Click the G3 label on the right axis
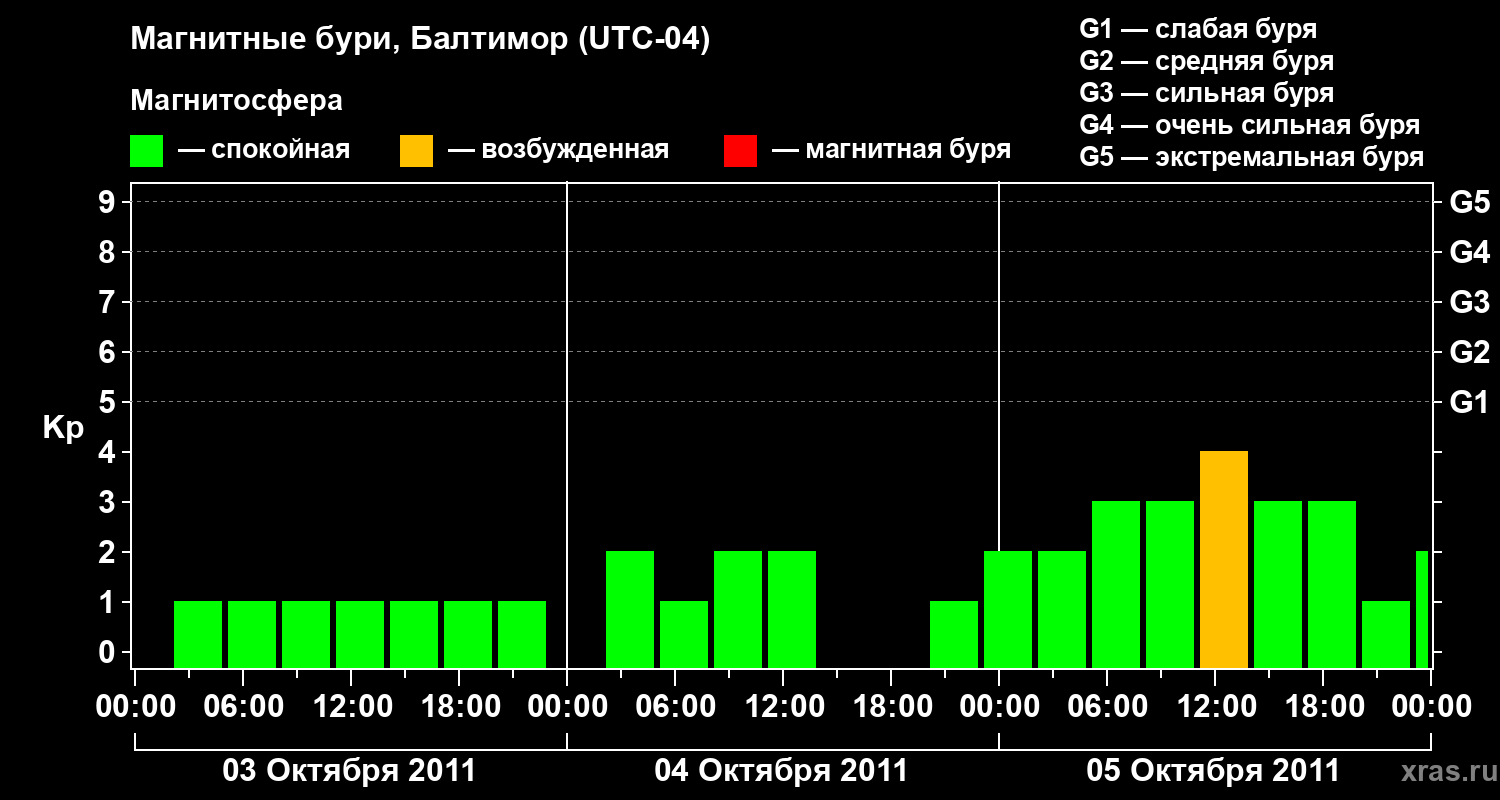This screenshot has height=800, width=1500. [x=1470, y=302]
